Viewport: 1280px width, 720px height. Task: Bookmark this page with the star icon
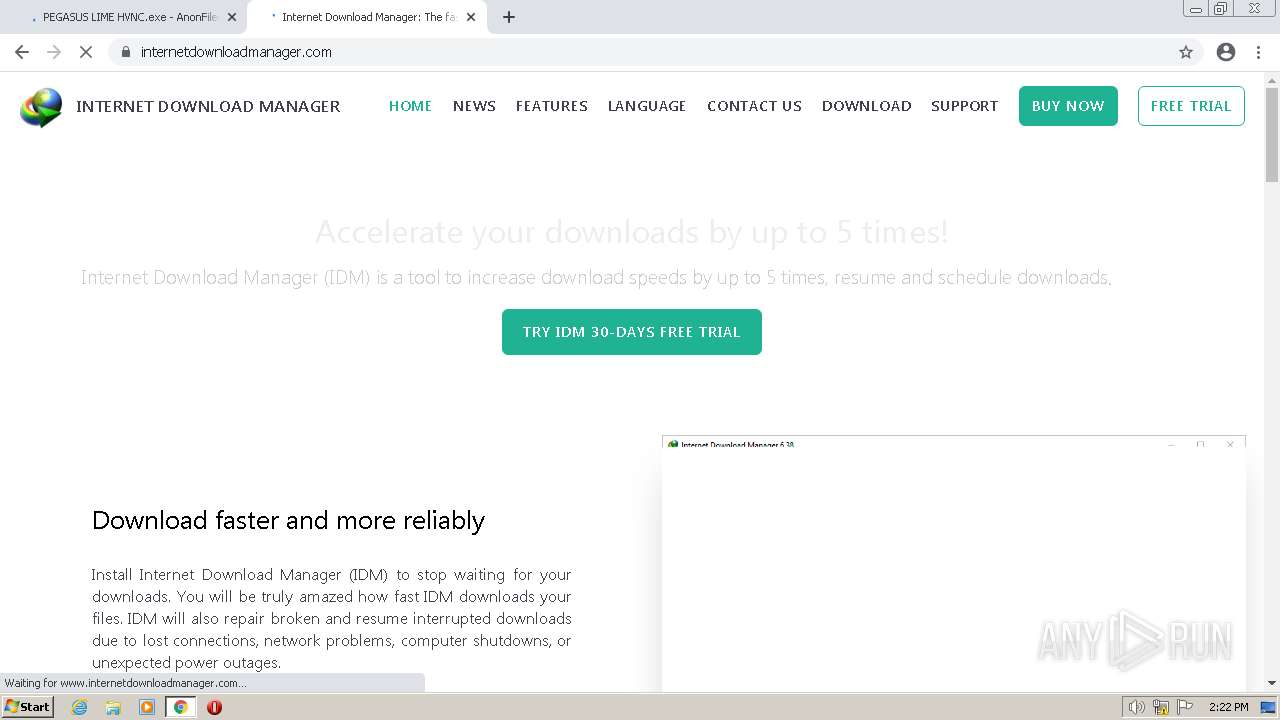1186,52
